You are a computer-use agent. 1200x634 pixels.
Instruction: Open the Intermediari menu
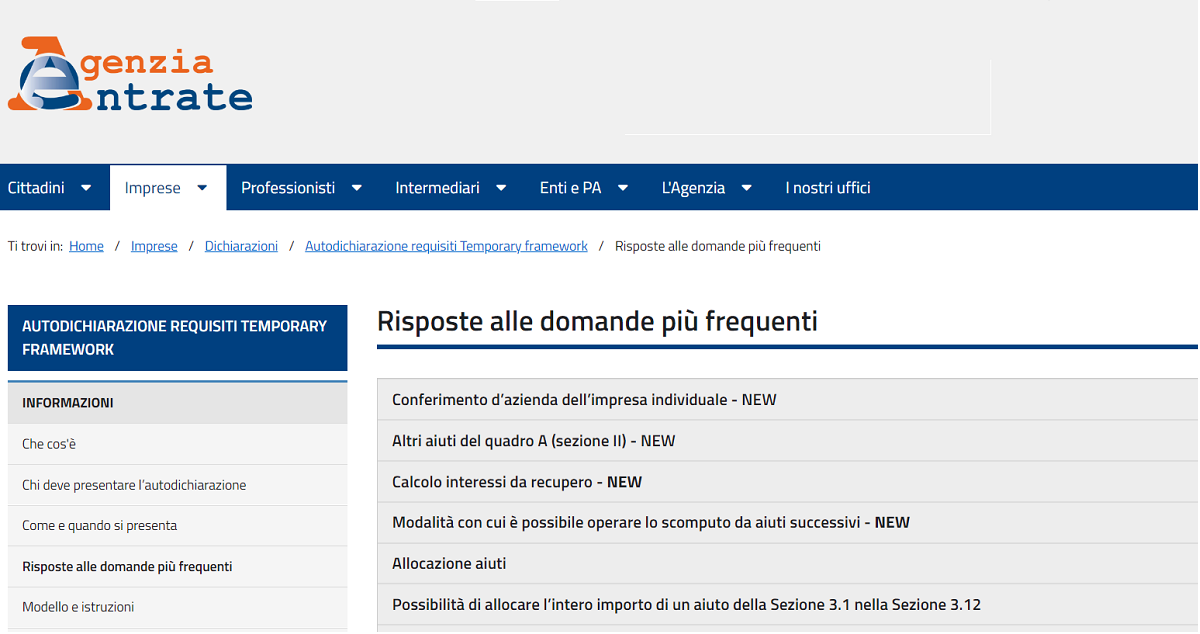pyautogui.click(x=437, y=188)
